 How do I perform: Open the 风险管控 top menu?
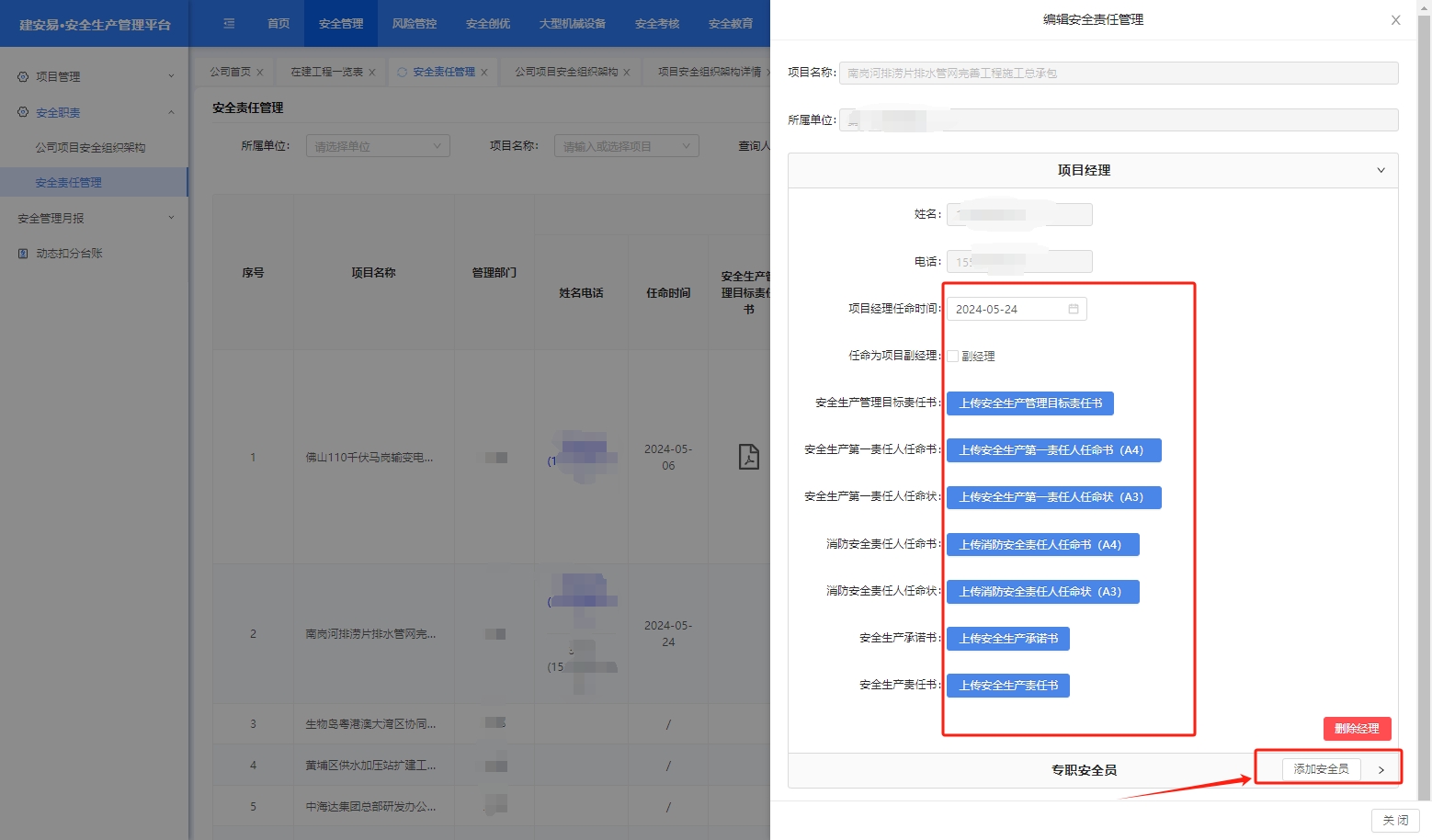click(415, 24)
